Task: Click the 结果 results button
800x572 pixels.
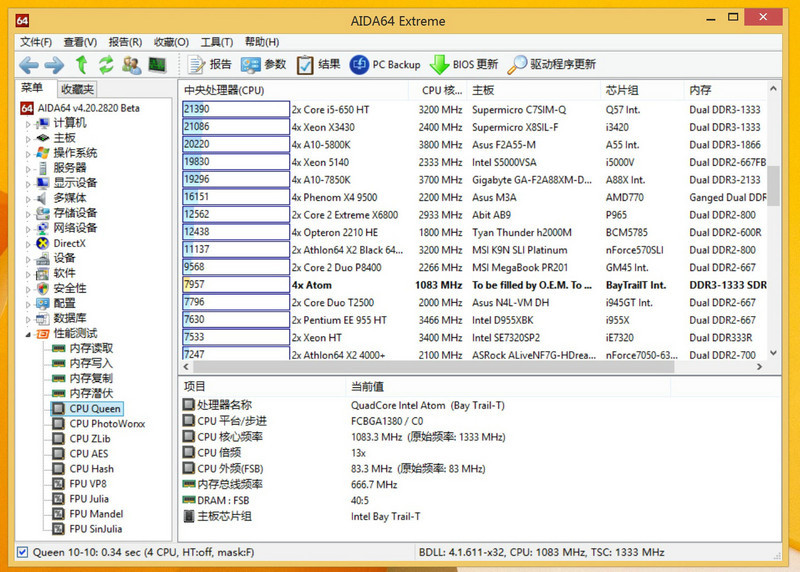Action: point(318,64)
